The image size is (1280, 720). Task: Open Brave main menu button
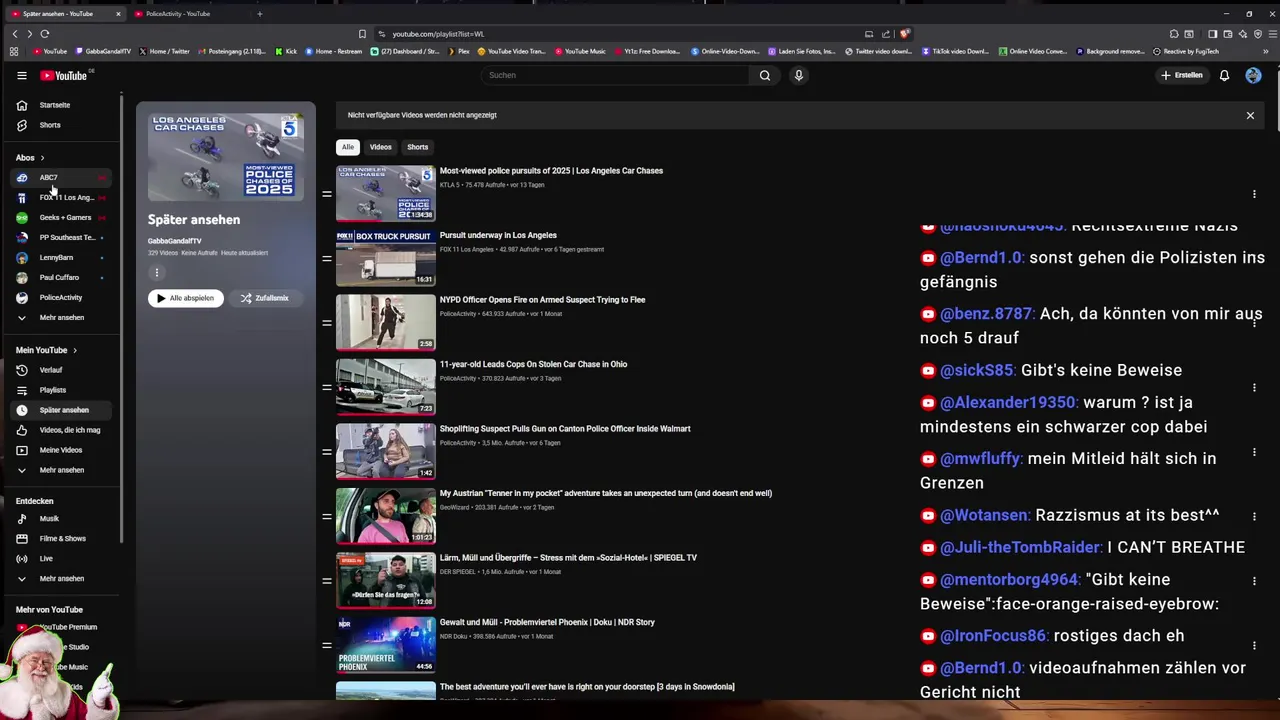click(x=1273, y=34)
